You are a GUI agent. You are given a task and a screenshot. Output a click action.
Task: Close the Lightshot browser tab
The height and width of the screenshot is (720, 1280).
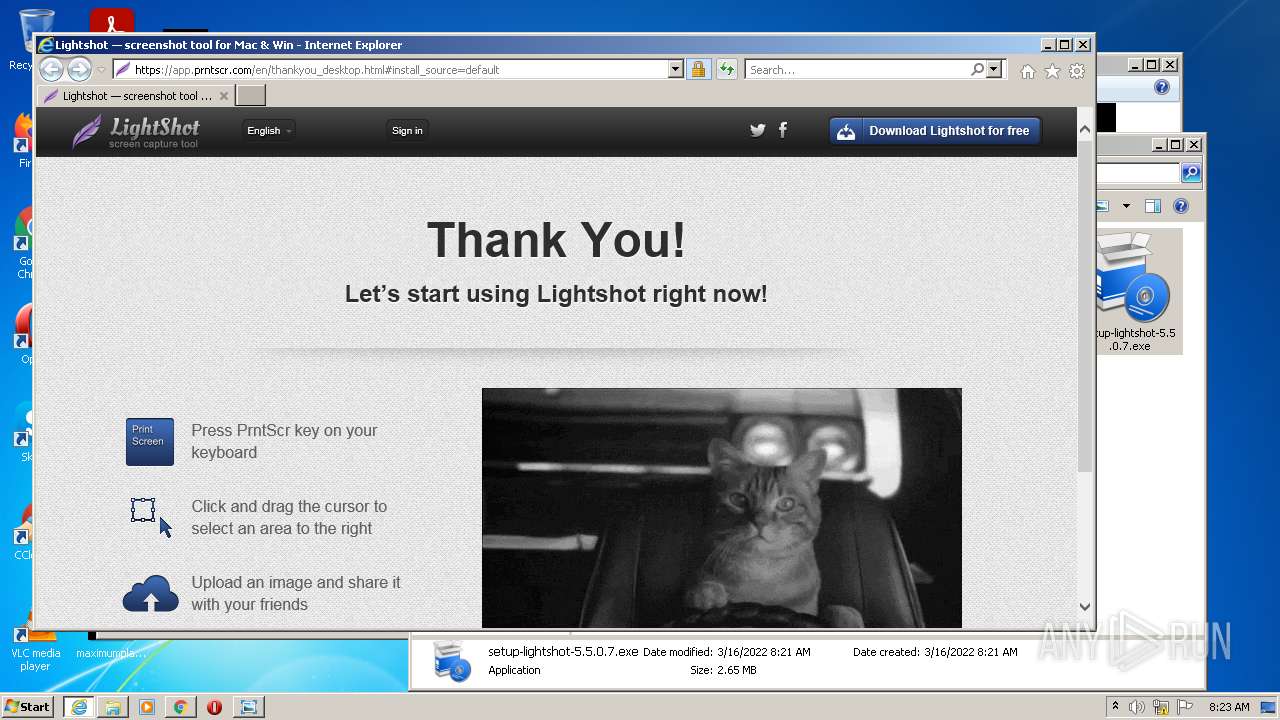click(224, 96)
